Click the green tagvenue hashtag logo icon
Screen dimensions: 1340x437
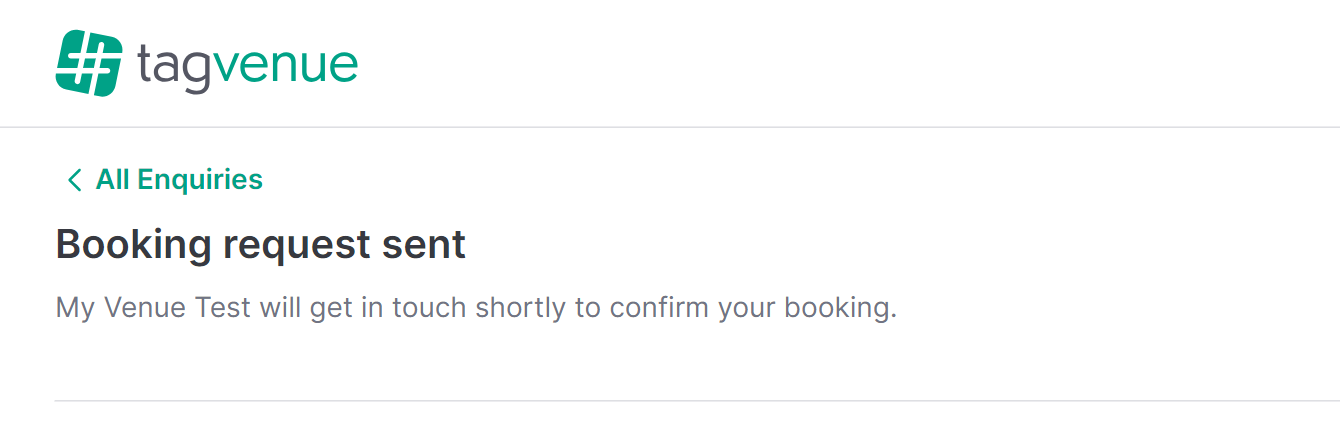[89, 63]
